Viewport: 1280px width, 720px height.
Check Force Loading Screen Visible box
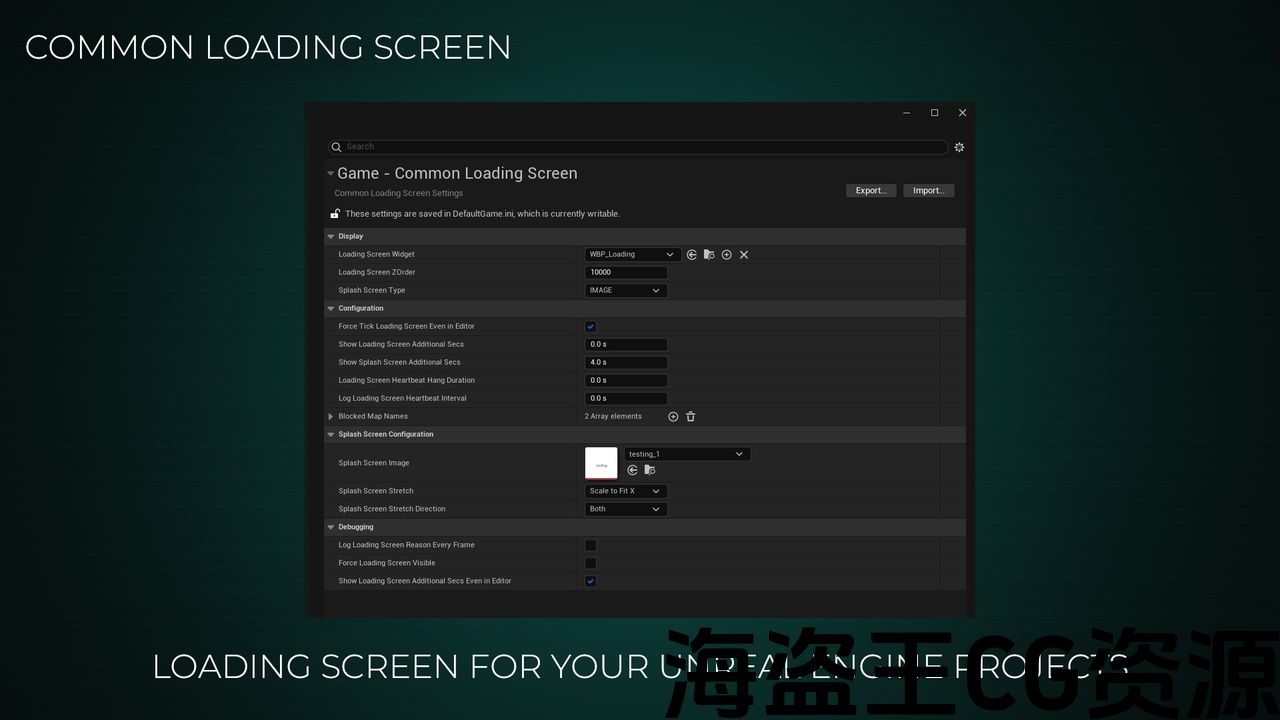click(591, 563)
